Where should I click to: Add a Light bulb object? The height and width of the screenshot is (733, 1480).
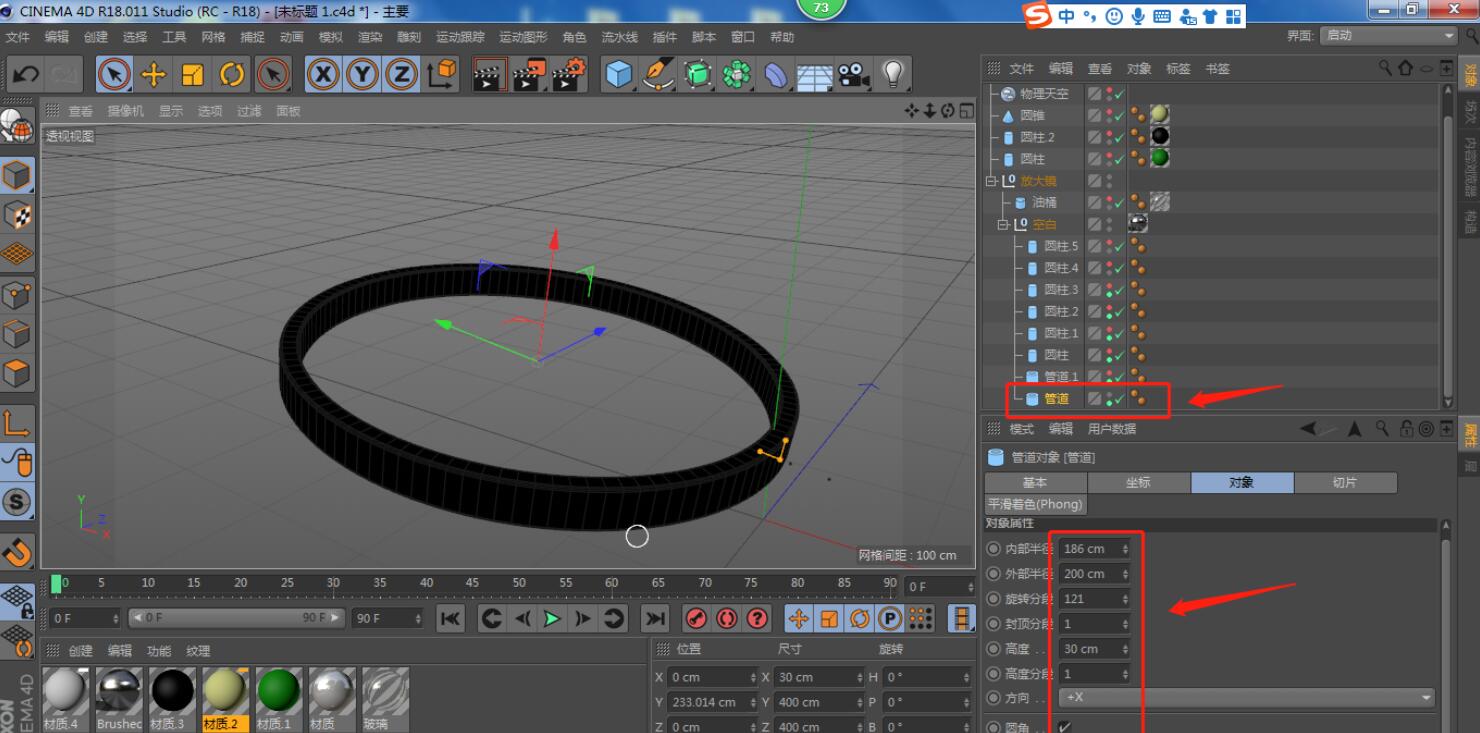pyautogui.click(x=892, y=74)
